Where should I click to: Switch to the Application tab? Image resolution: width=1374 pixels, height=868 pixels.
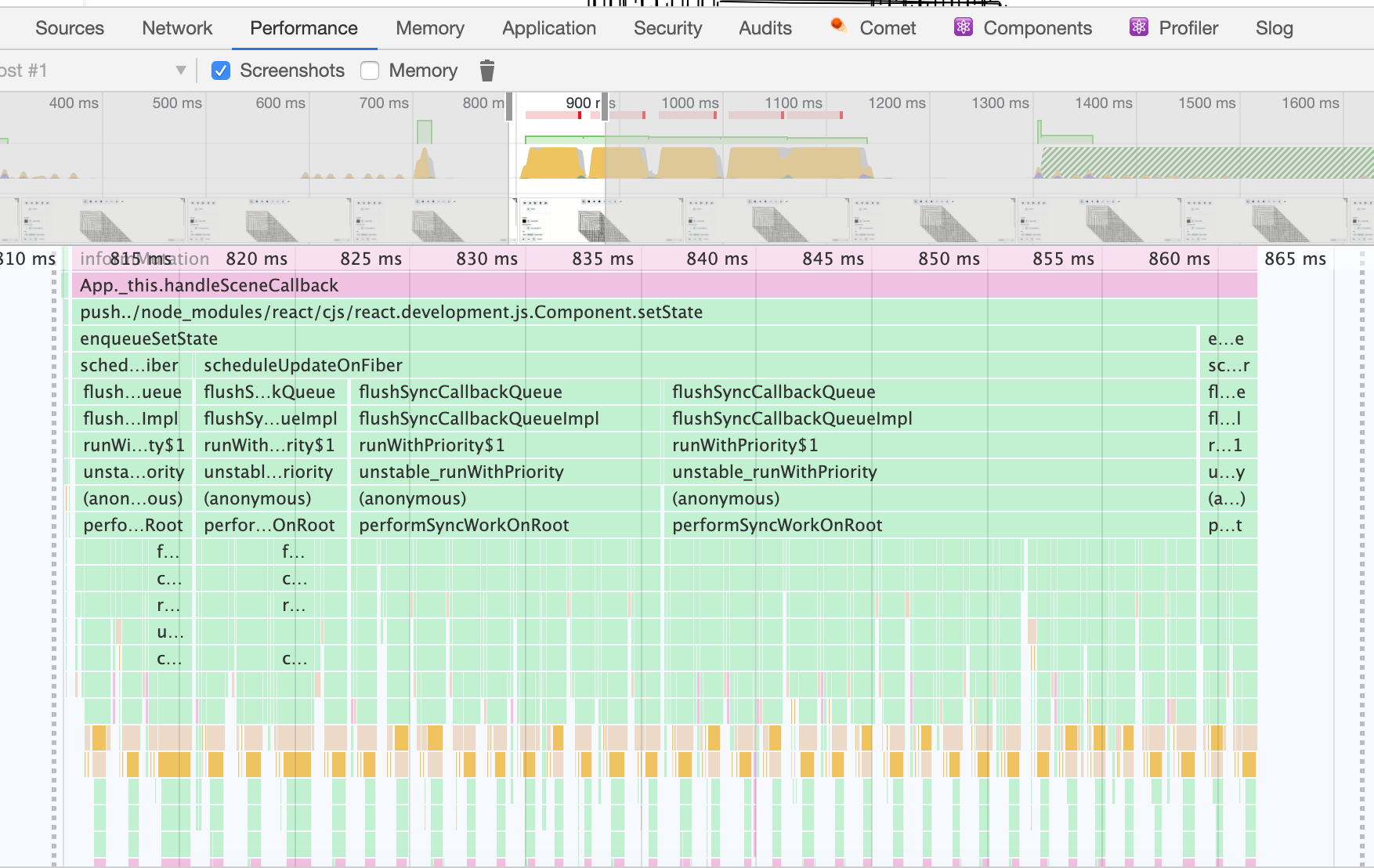point(548,28)
